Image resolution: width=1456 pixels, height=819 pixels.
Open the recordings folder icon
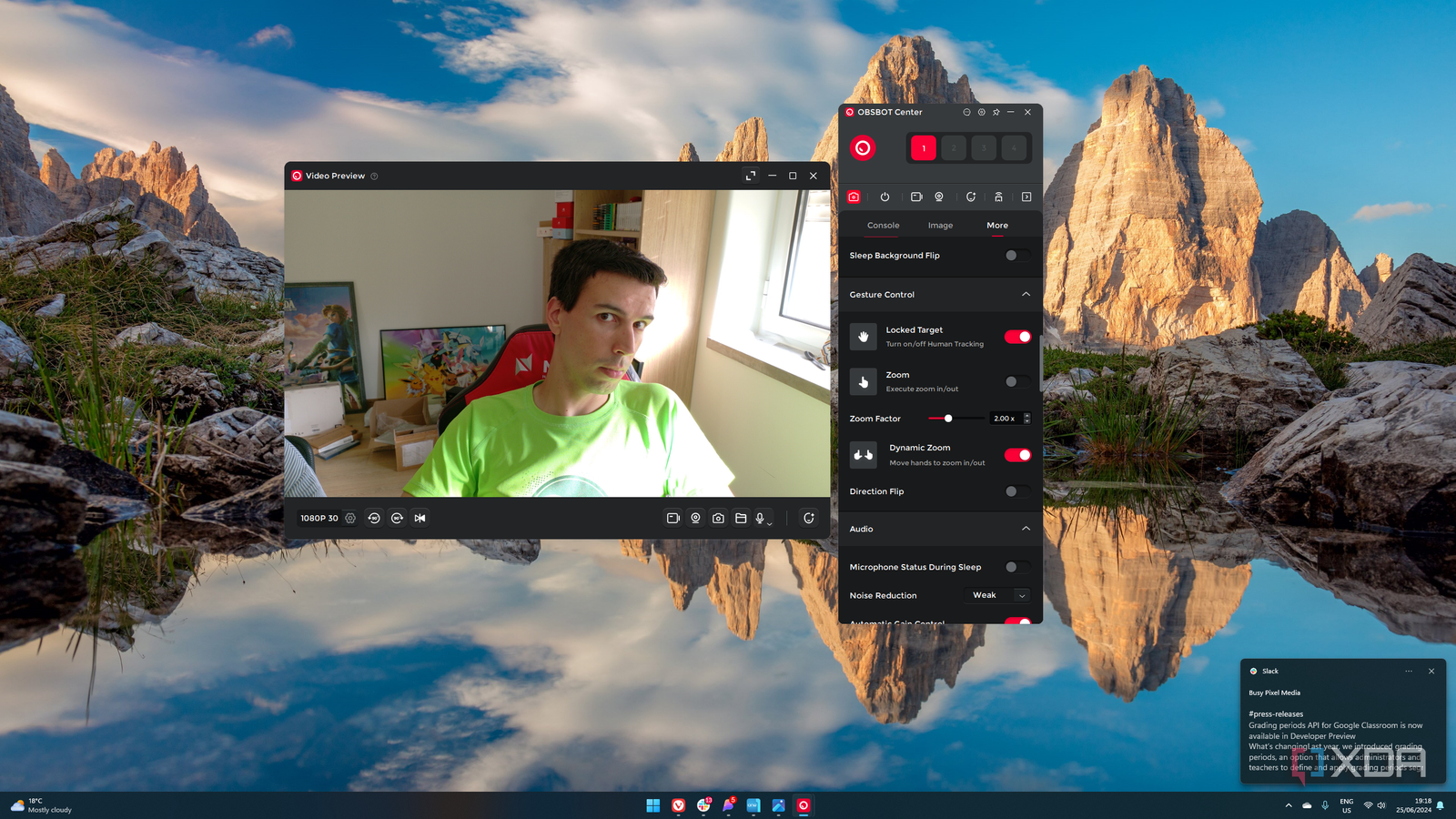[741, 518]
